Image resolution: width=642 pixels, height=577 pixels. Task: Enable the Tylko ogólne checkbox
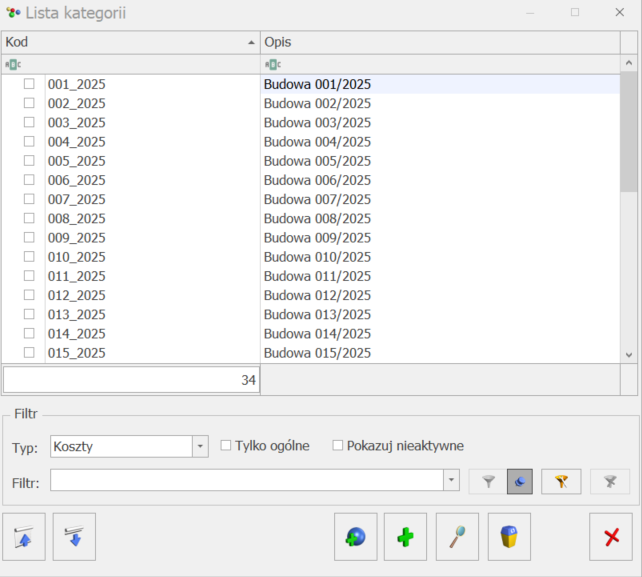pos(226,445)
